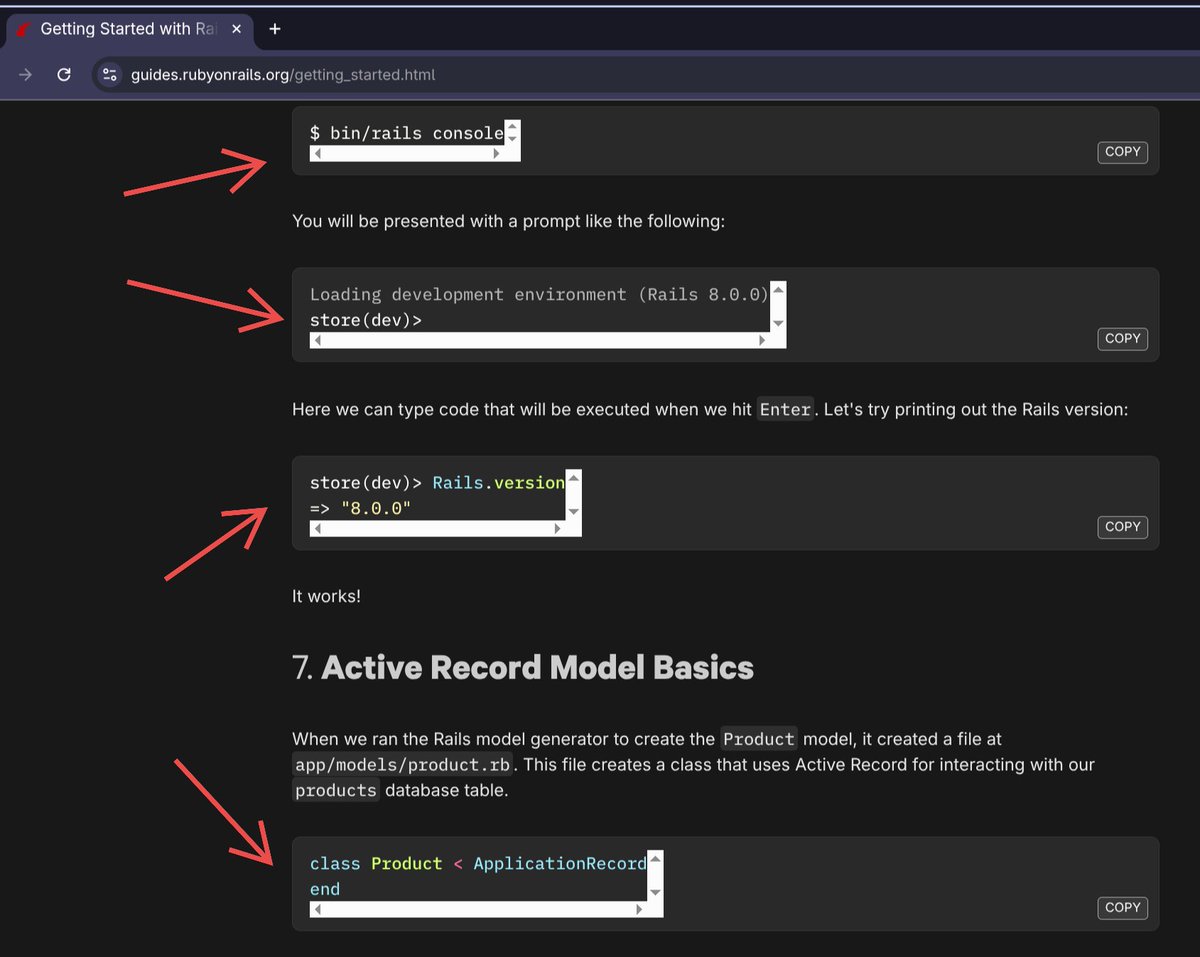Screen dimensions: 1200x957
Task: Click the inline Enter key code label
Action: pyautogui.click(x=786, y=409)
